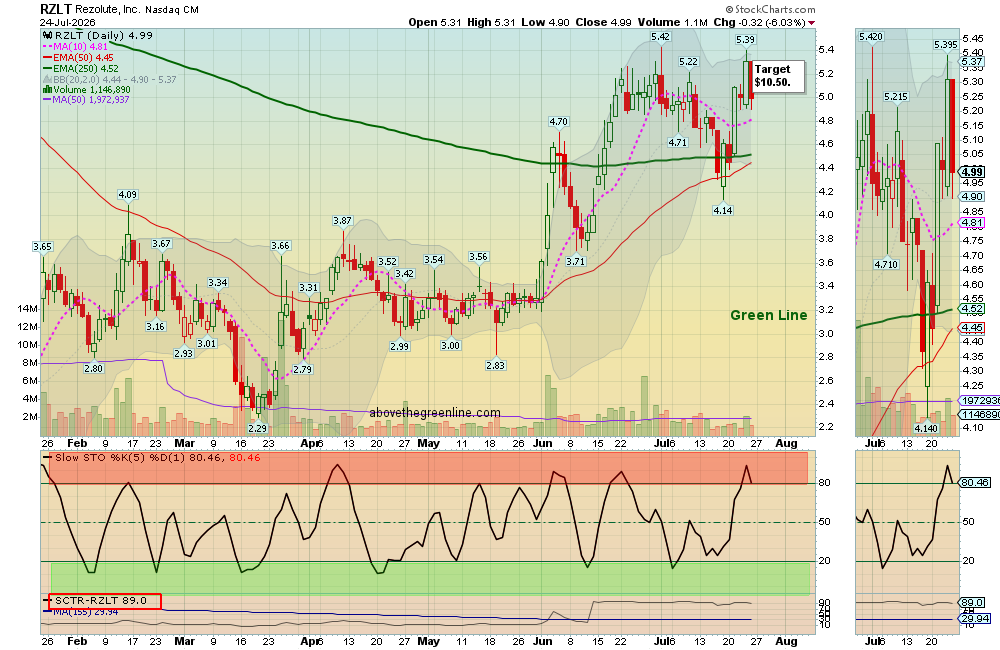Click the Chg -0.32 (-6.03%) value

(759, 22)
